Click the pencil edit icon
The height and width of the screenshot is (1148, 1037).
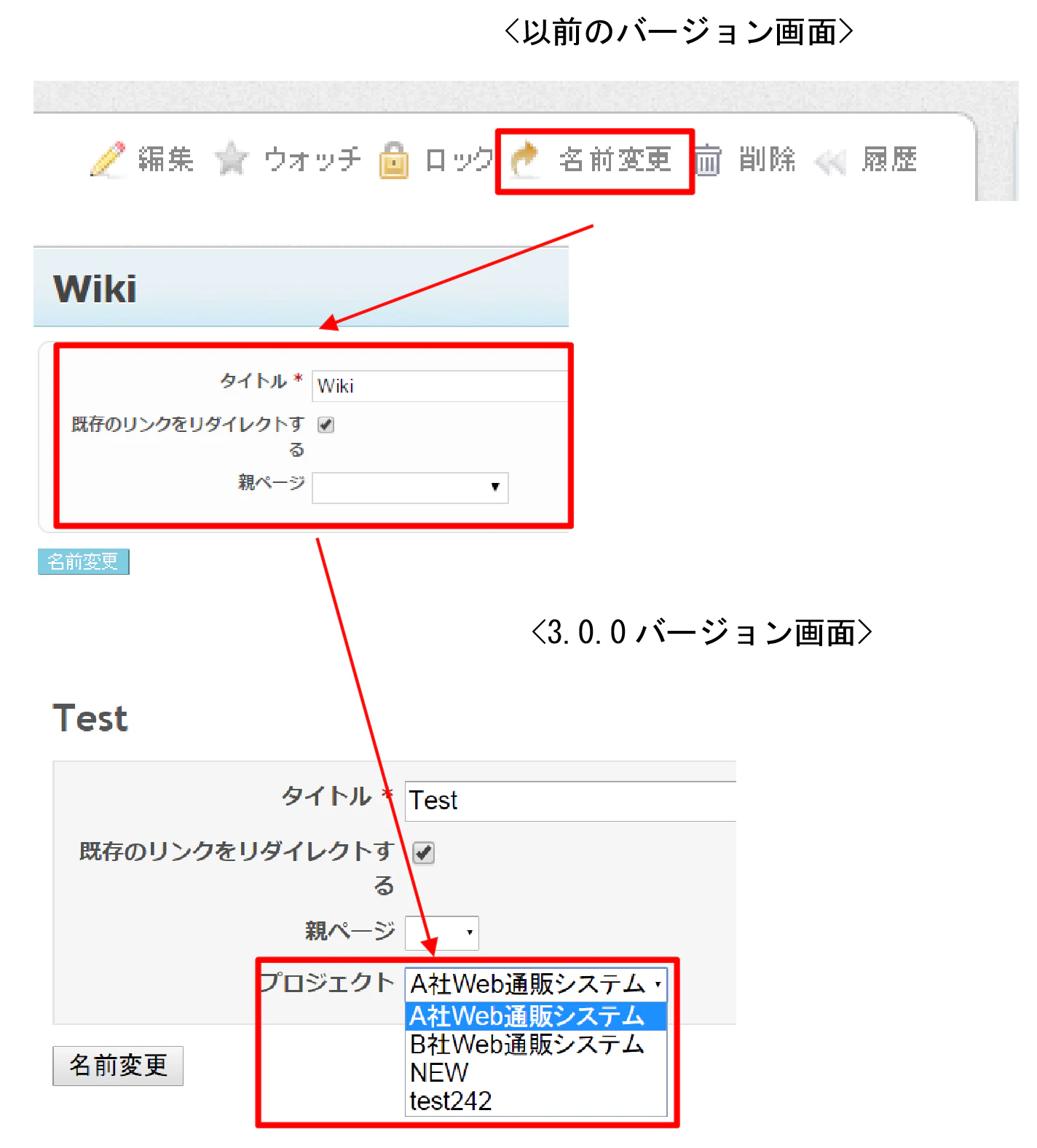pos(108,159)
